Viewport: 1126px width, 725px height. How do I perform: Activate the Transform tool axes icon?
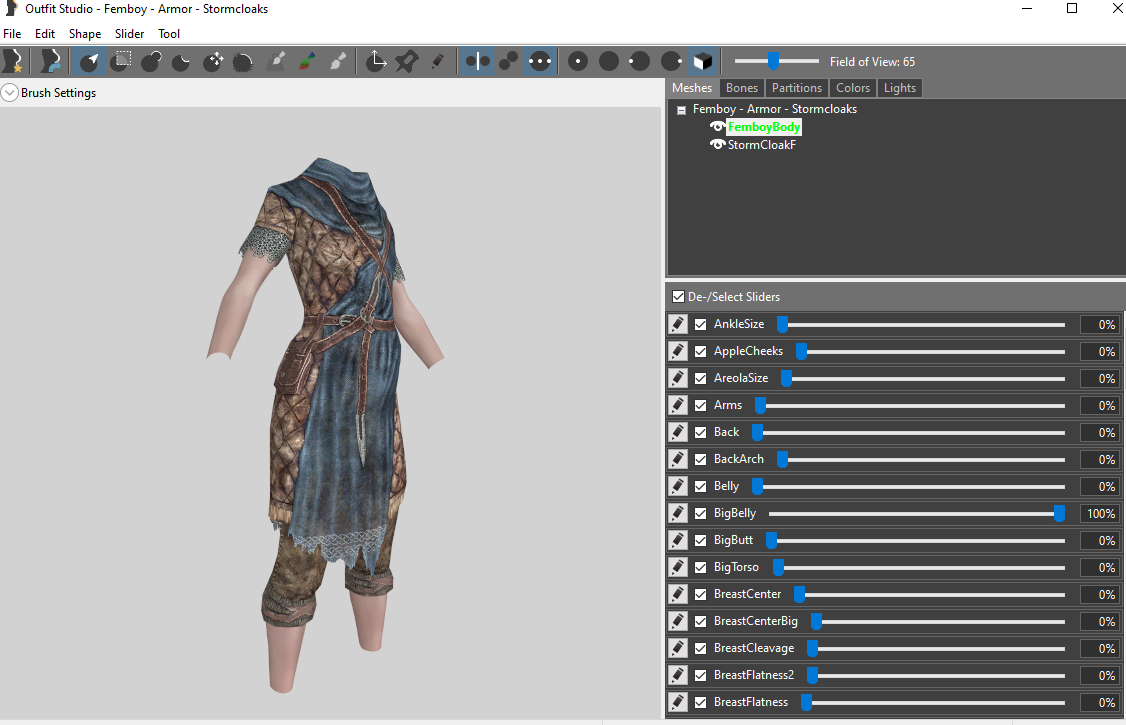[x=376, y=62]
